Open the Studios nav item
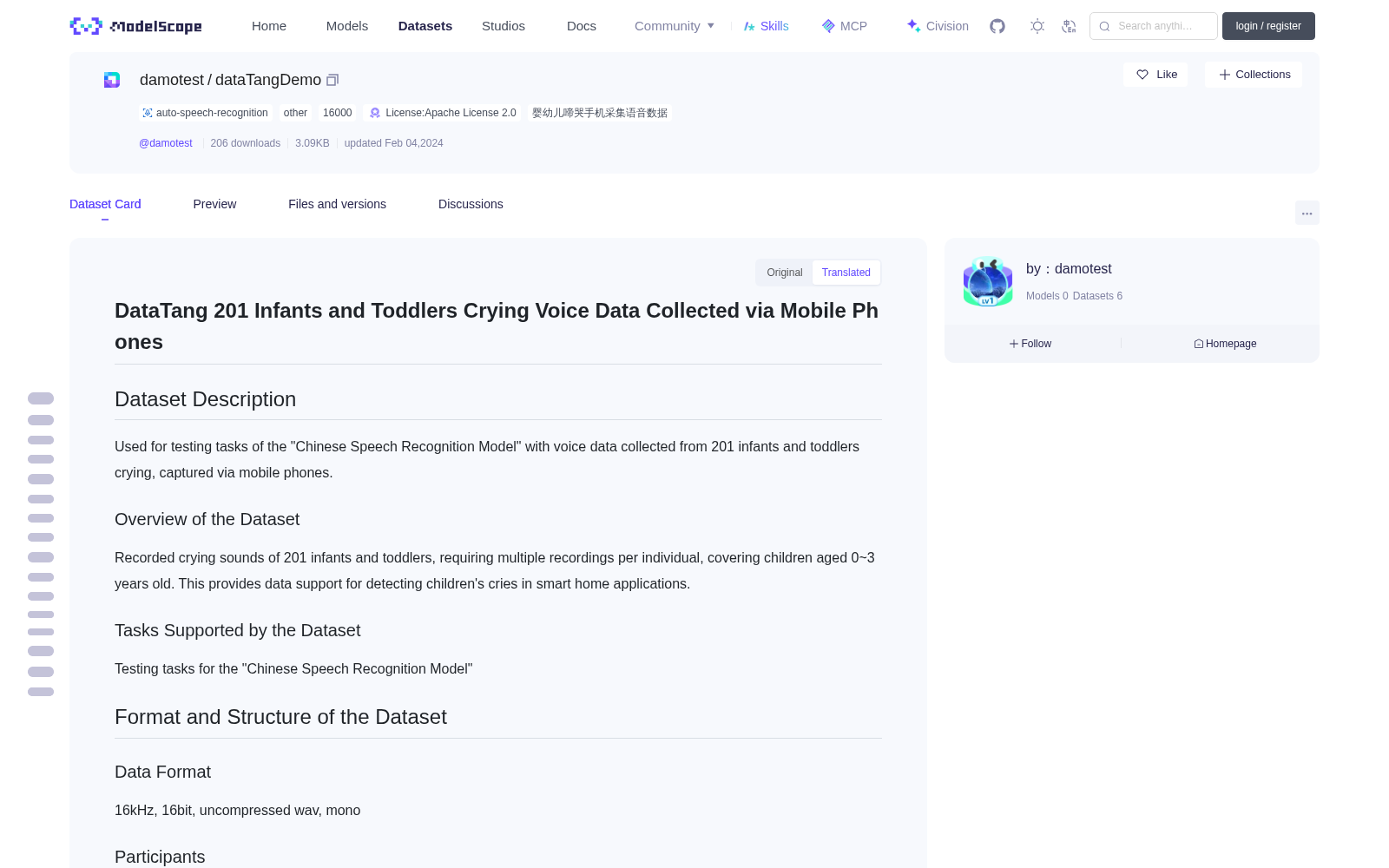This screenshot has height=868, width=1389. coord(504,26)
